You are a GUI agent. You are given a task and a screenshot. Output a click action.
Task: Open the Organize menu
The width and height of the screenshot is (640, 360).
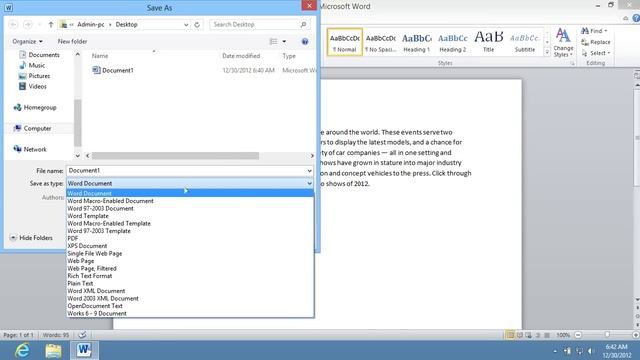click(x=27, y=41)
